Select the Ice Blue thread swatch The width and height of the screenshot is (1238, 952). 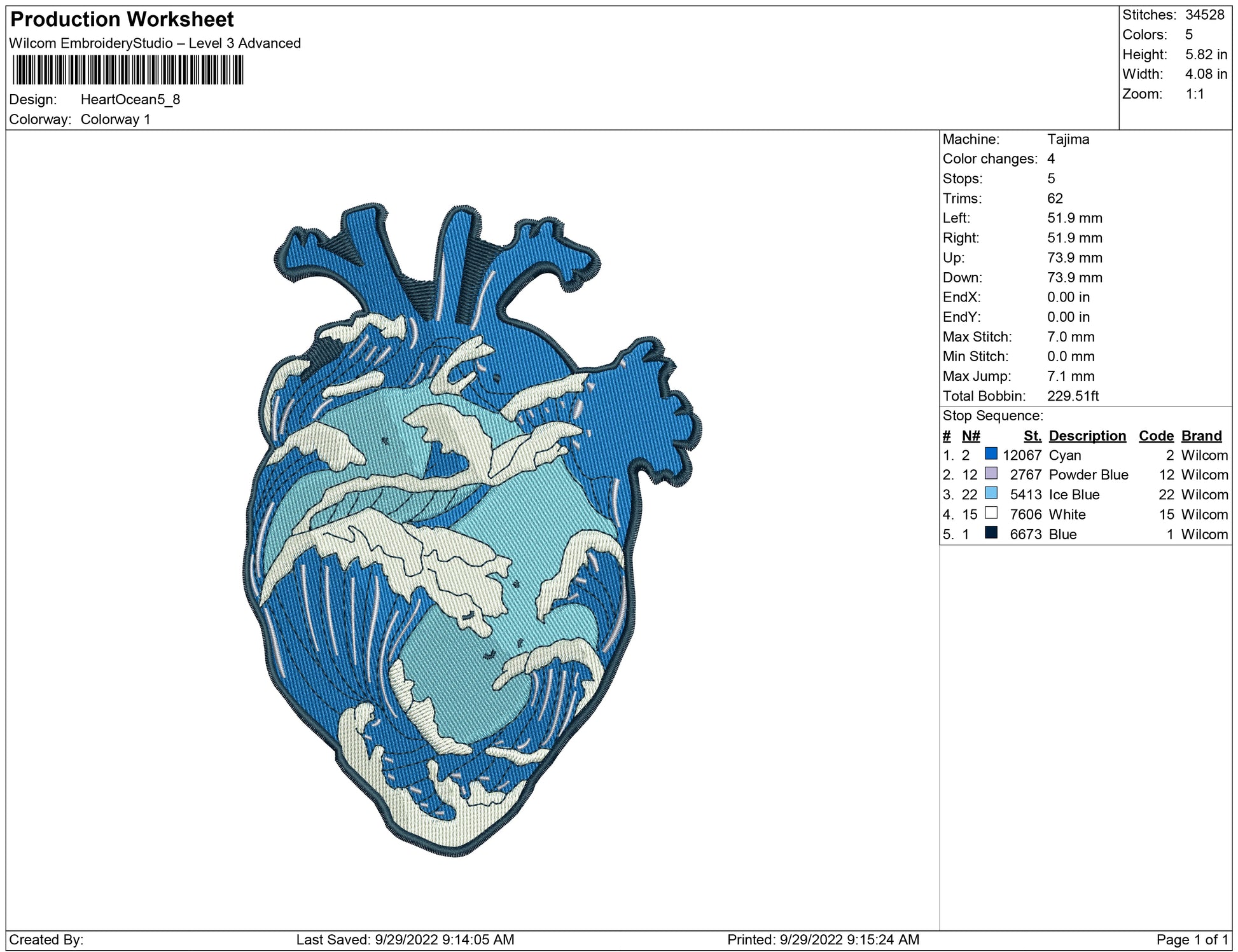click(x=991, y=493)
